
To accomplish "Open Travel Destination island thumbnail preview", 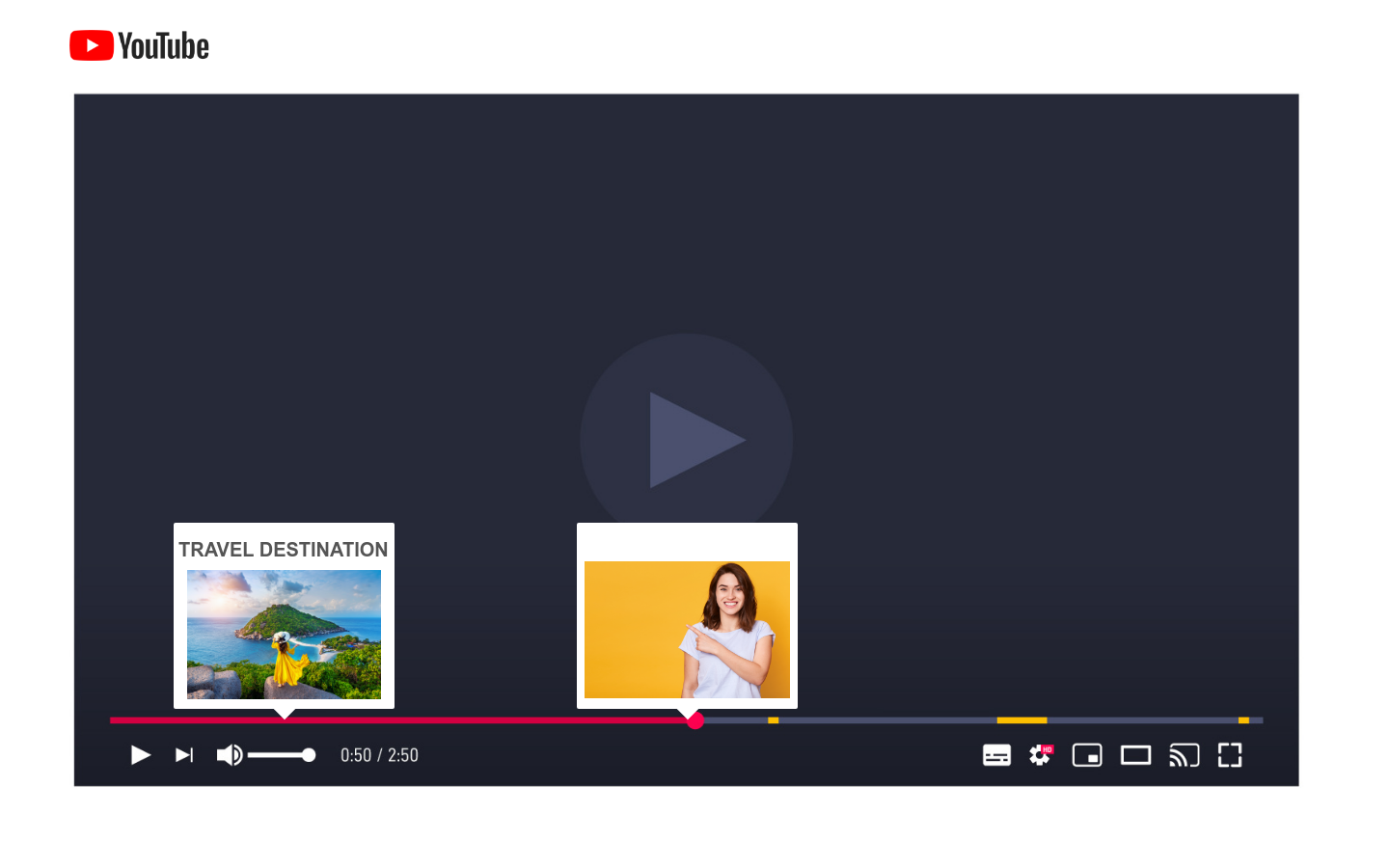I will 284,635.
